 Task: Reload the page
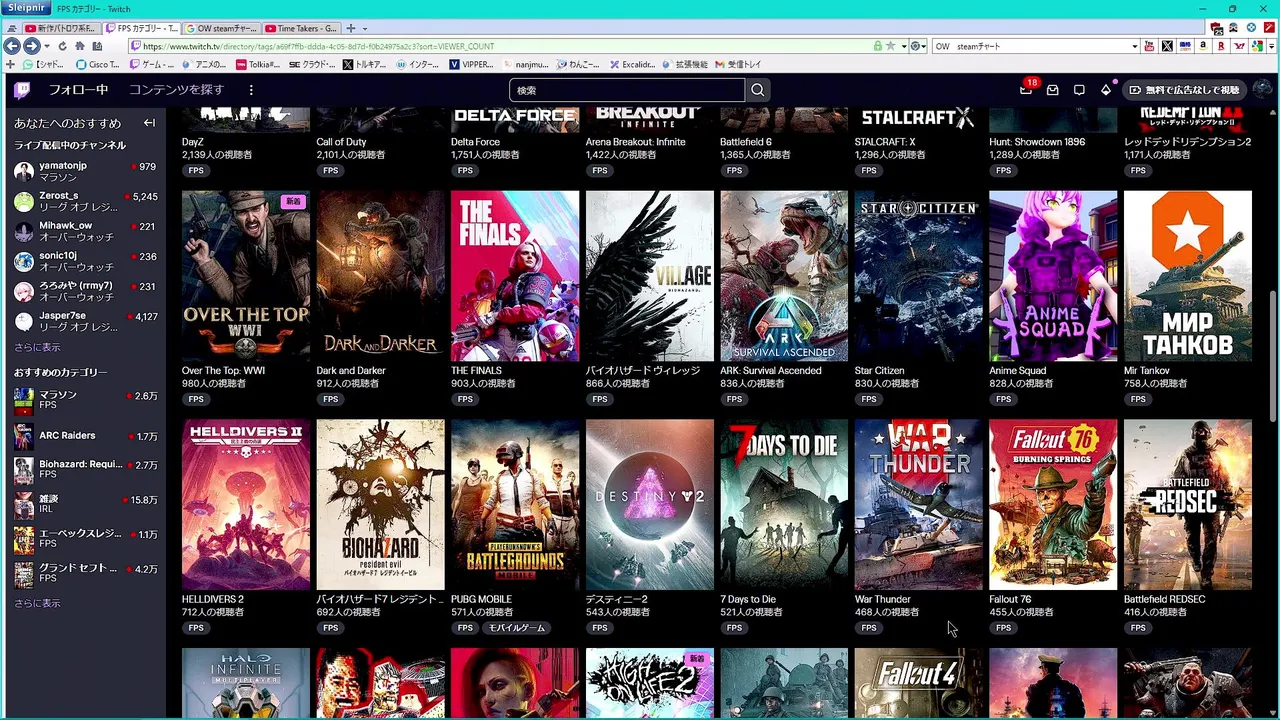62,46
